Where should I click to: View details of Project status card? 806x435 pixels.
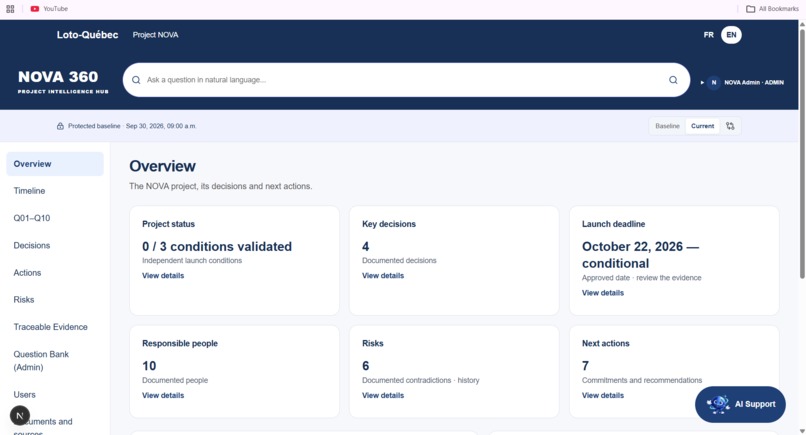coord(163,276)
